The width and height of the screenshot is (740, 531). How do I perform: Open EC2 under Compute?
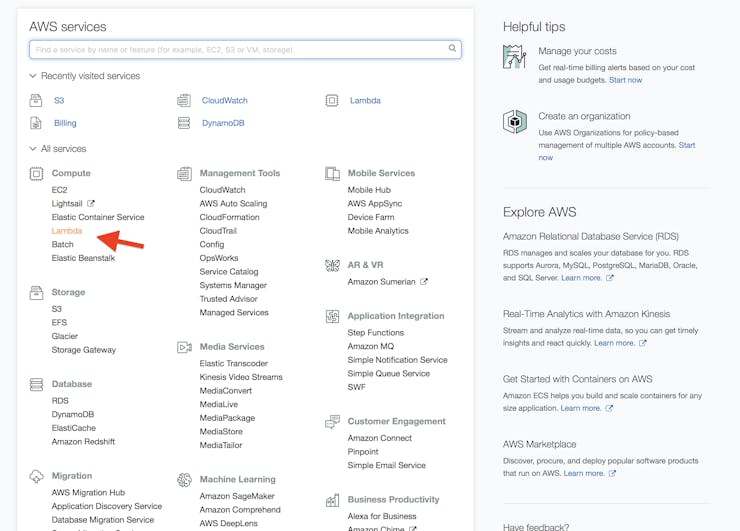pos(59,190)
